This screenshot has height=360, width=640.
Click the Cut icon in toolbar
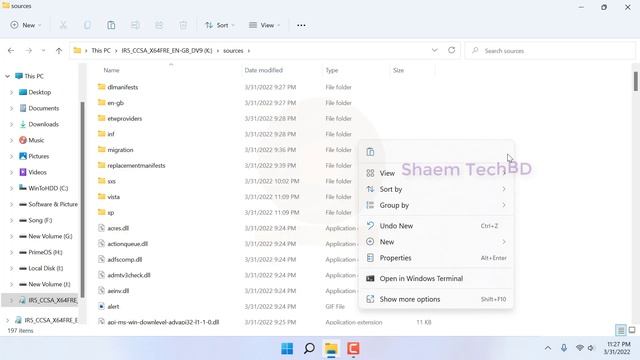[x=63, y=25]
